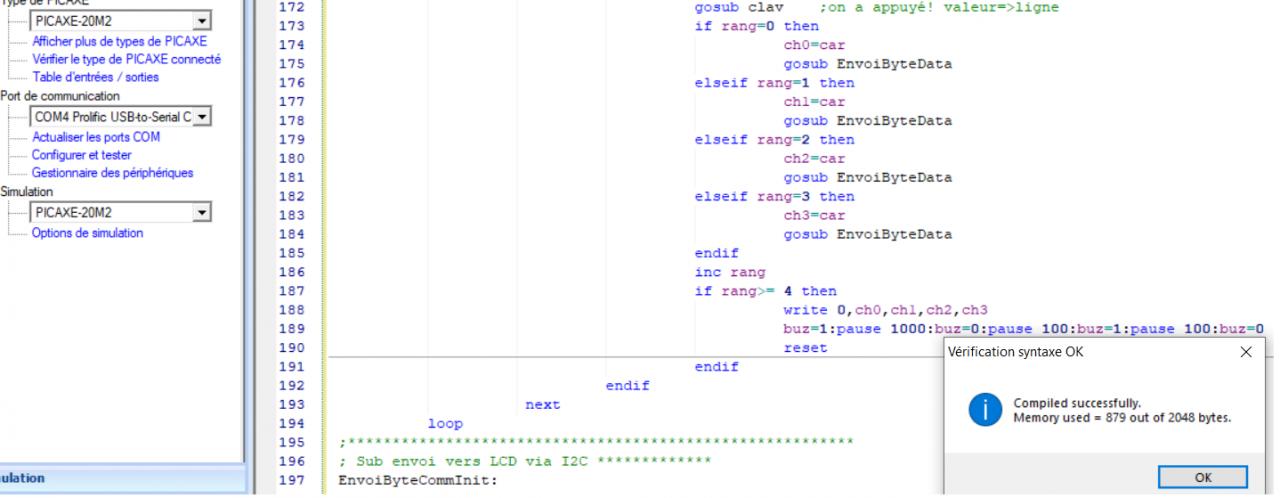1280x498 pixels.
Task: Open Table d'entrées / sorties link
Action: [95, 77]
